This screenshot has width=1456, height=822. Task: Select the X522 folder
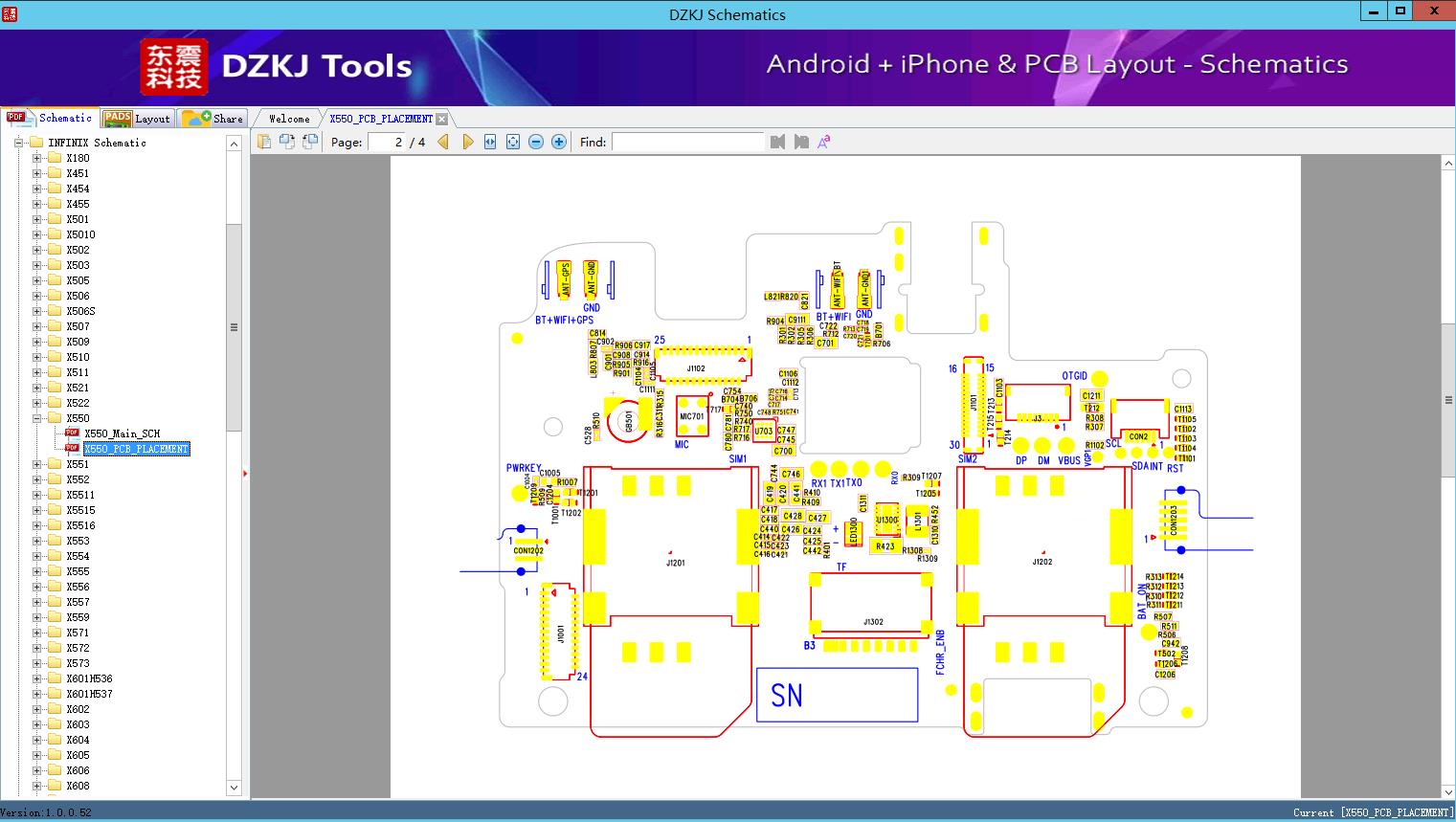[78, 403]
